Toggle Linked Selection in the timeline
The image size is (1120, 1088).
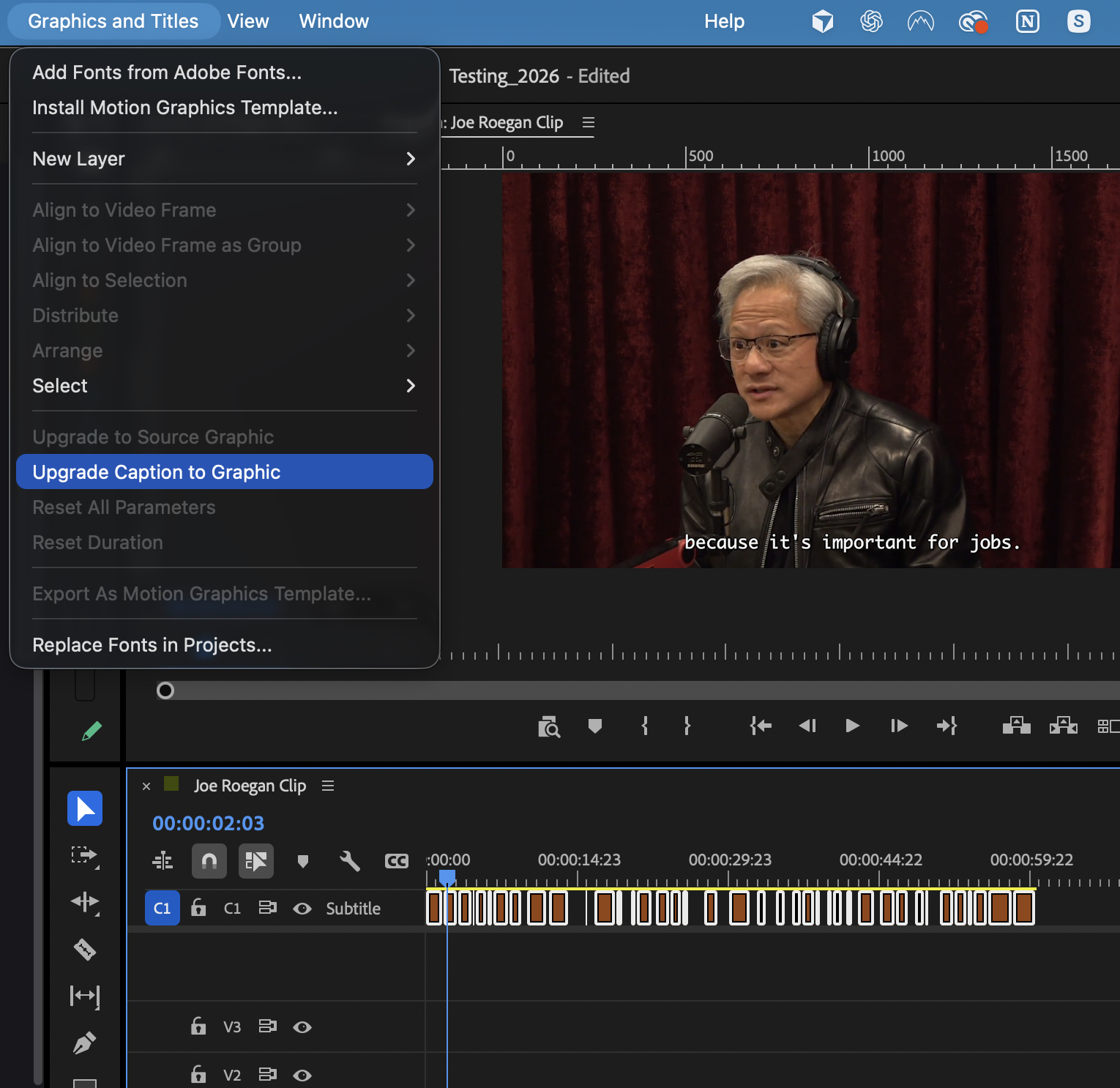256,861
